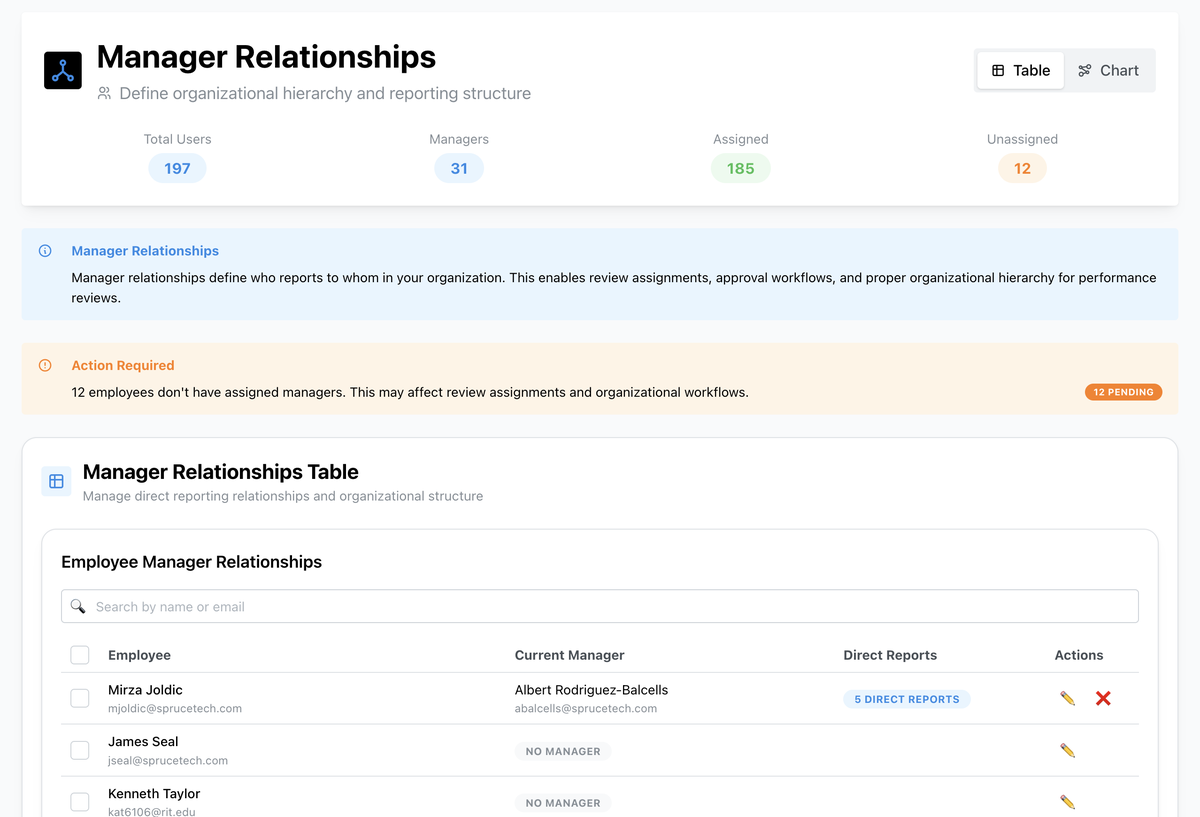The height and width of the screenshot is (817, 1200).
Task: Click the email mjoldic@sprucetech.com
Action: (175, 708)
